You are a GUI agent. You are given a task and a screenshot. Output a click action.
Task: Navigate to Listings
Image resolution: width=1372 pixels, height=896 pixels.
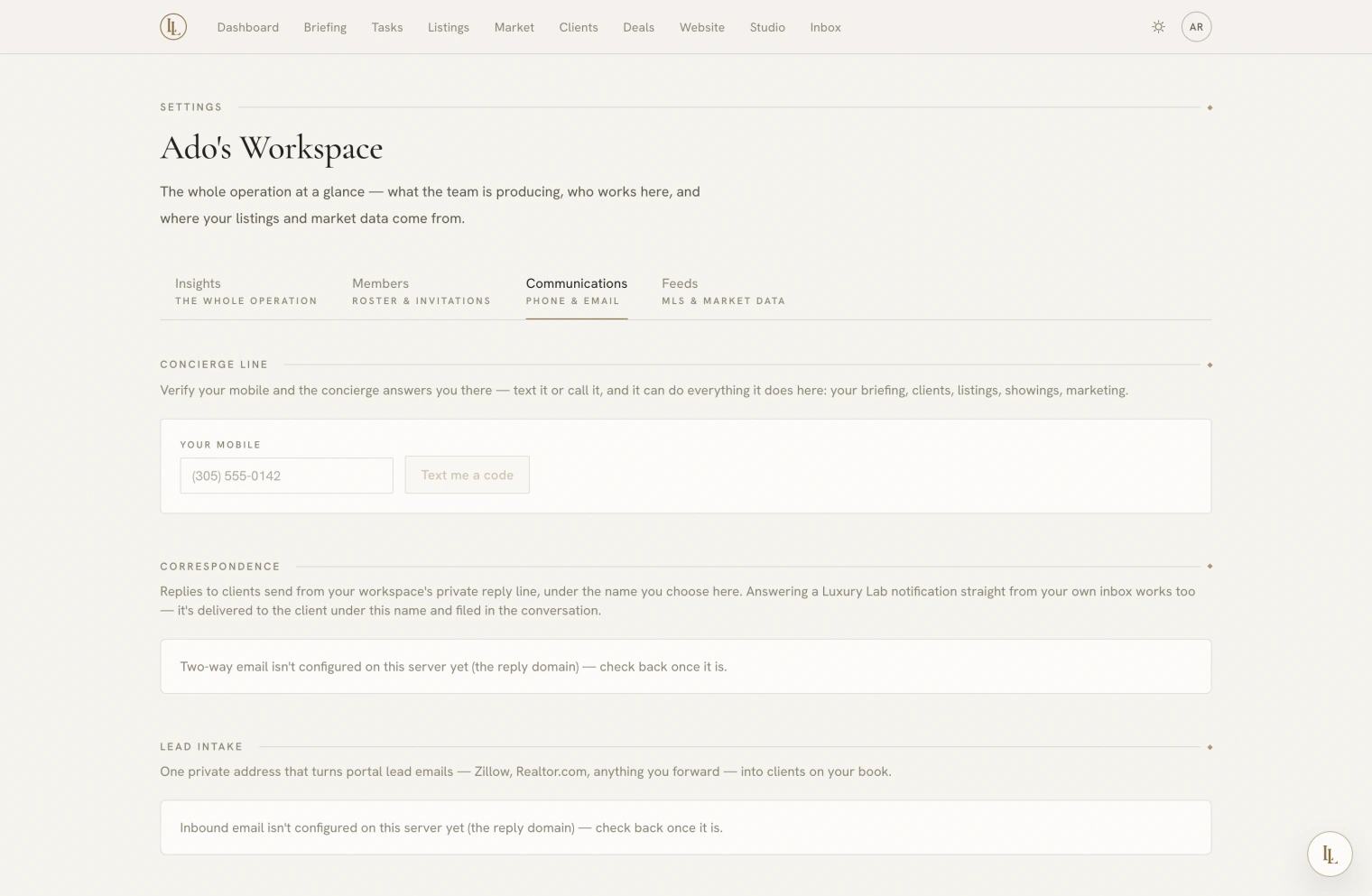pos(449,27)
